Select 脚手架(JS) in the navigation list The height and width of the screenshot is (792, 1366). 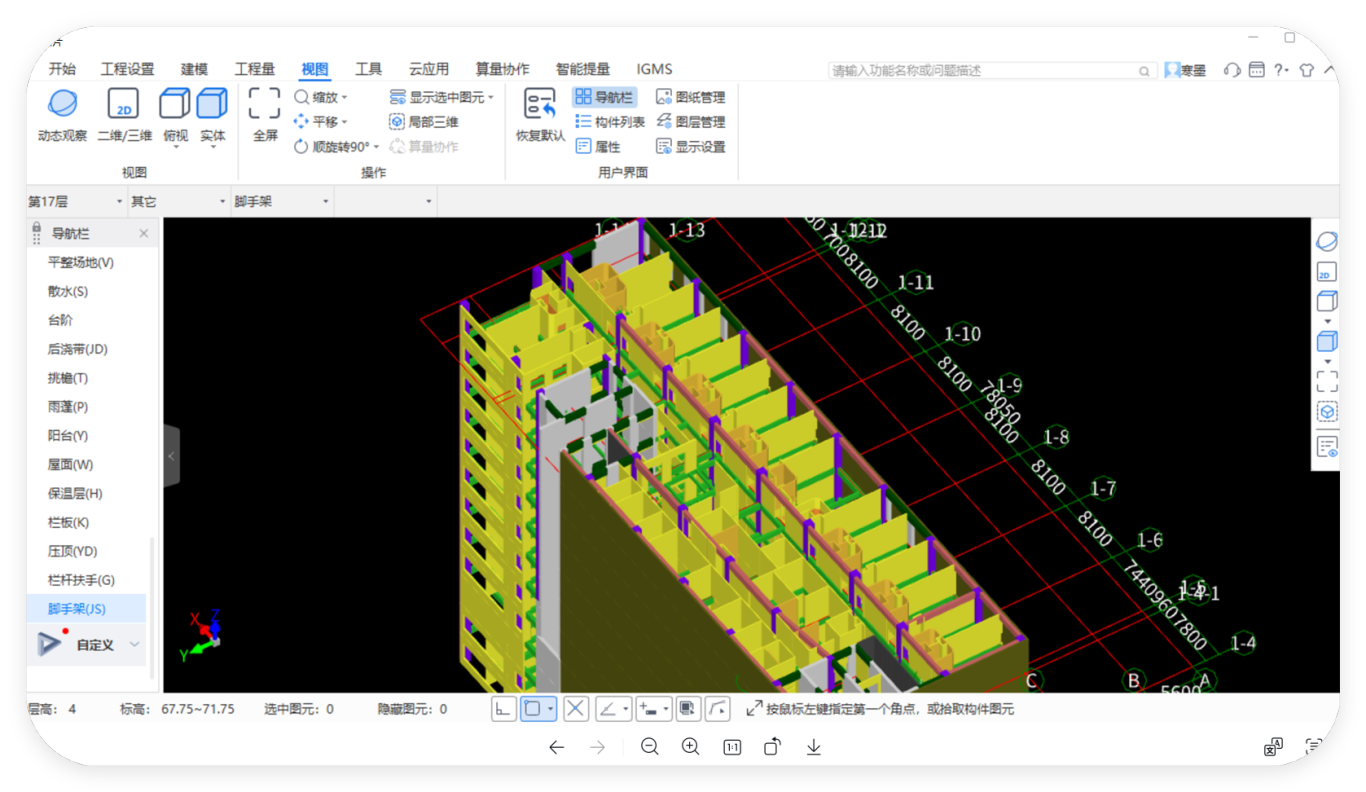(x=86, y=609)
